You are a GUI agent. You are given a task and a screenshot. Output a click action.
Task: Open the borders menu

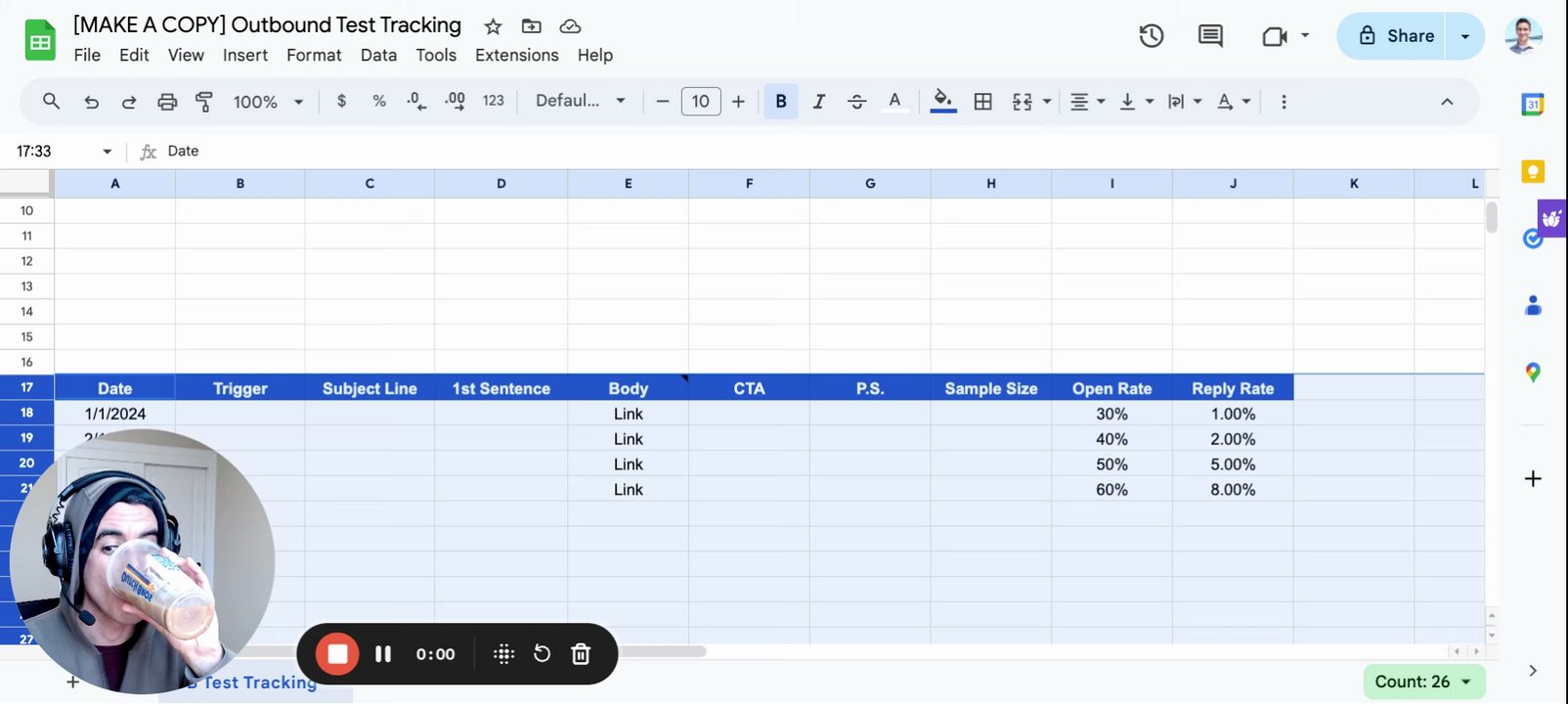[x=983, y=101]
